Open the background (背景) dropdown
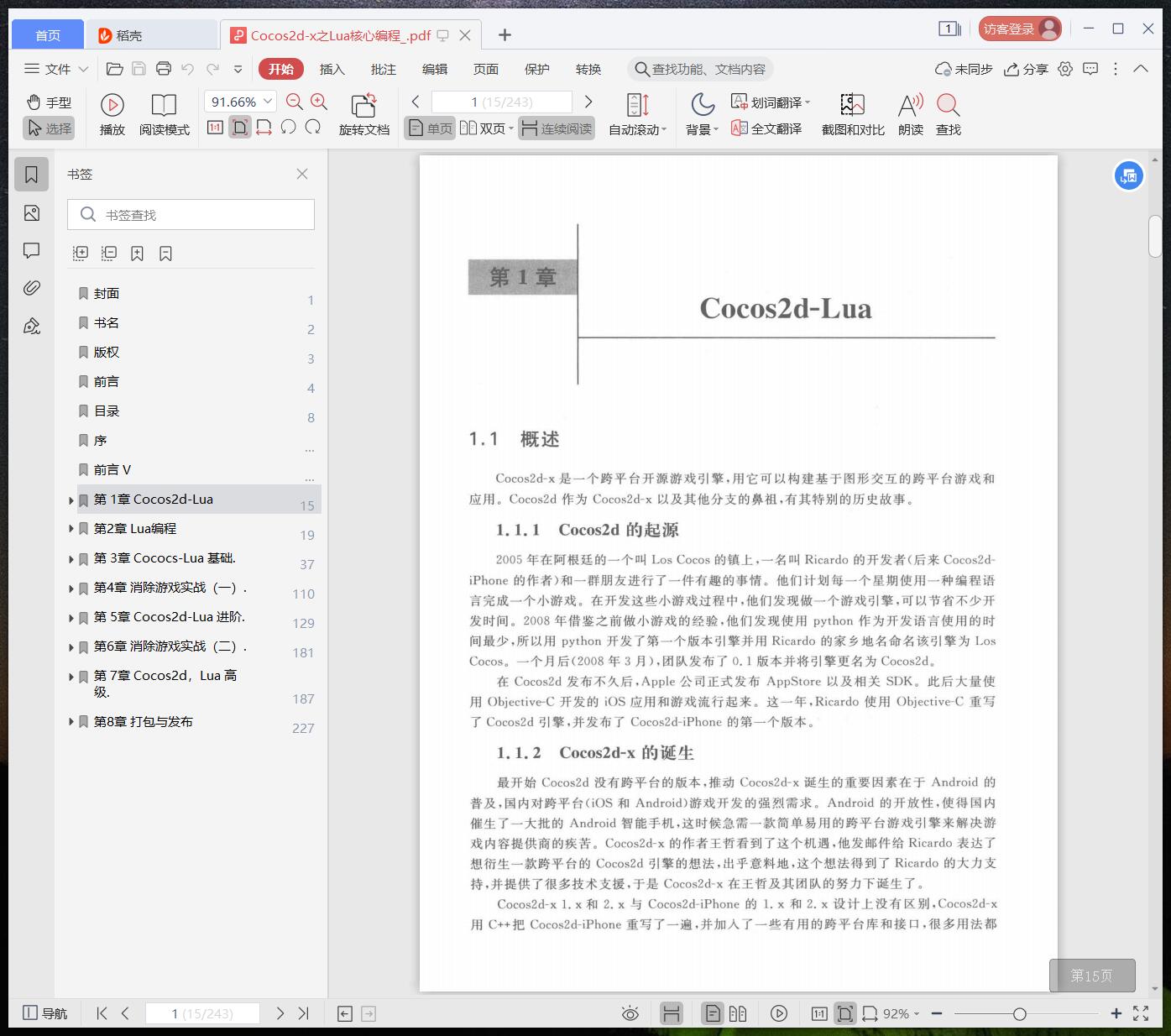1171x1036 pixels. 702,115
